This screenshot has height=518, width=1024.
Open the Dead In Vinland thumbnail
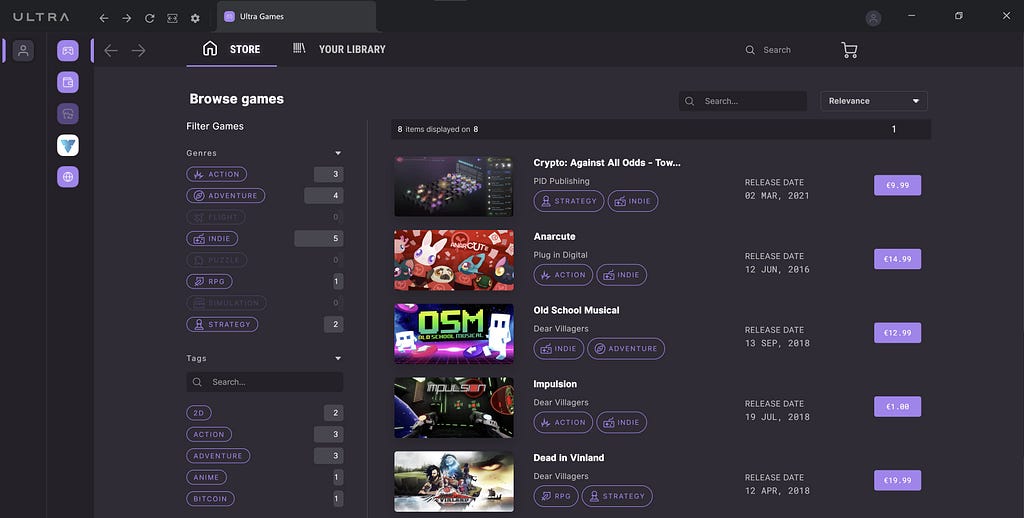[454, 481]
